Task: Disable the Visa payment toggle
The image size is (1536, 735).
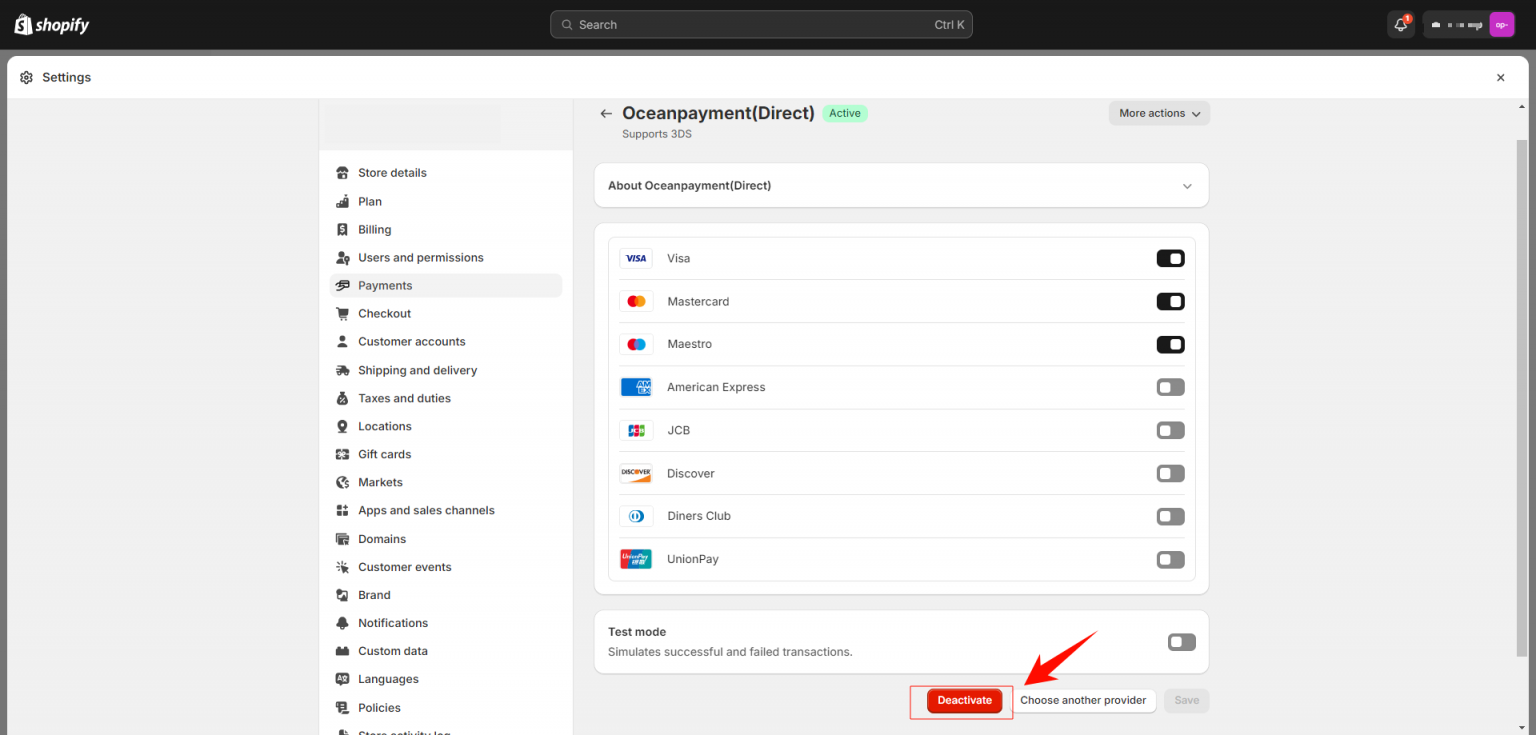Action: click(1170, 259)
